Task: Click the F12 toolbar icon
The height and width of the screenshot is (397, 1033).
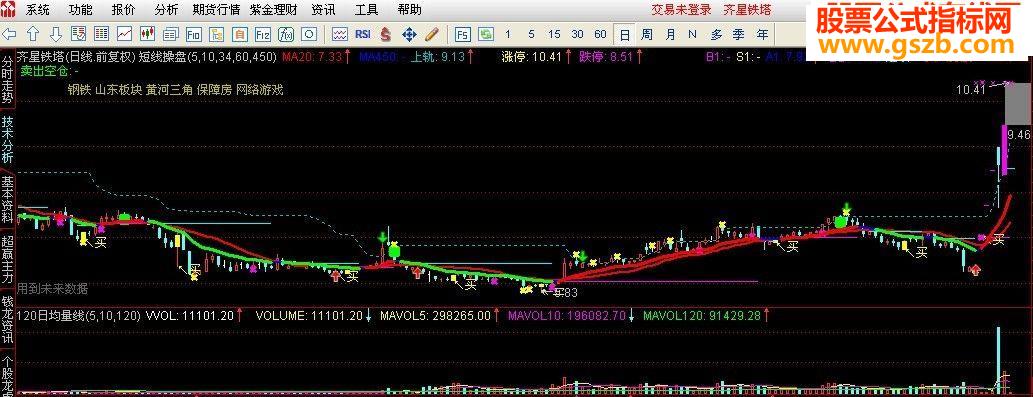Action: click(x=263, y=34)
